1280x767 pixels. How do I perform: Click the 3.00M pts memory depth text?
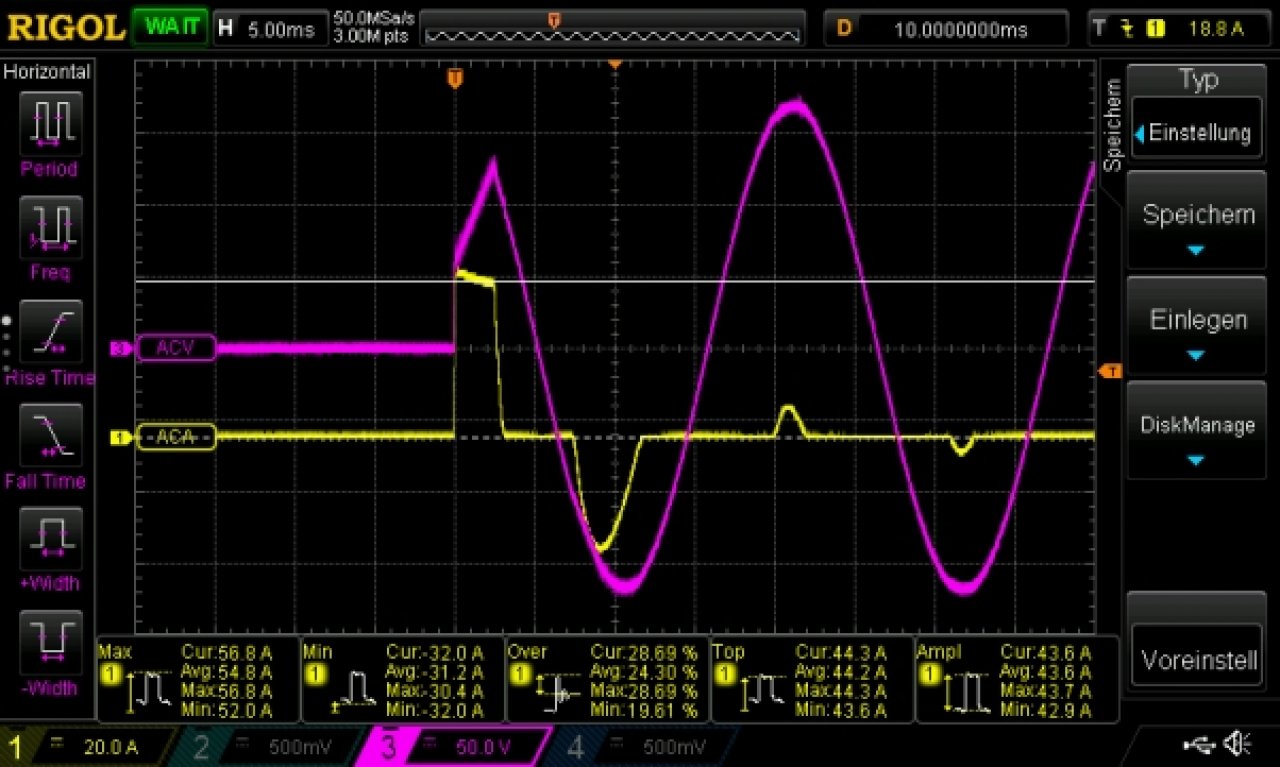(x=372, y=36)
